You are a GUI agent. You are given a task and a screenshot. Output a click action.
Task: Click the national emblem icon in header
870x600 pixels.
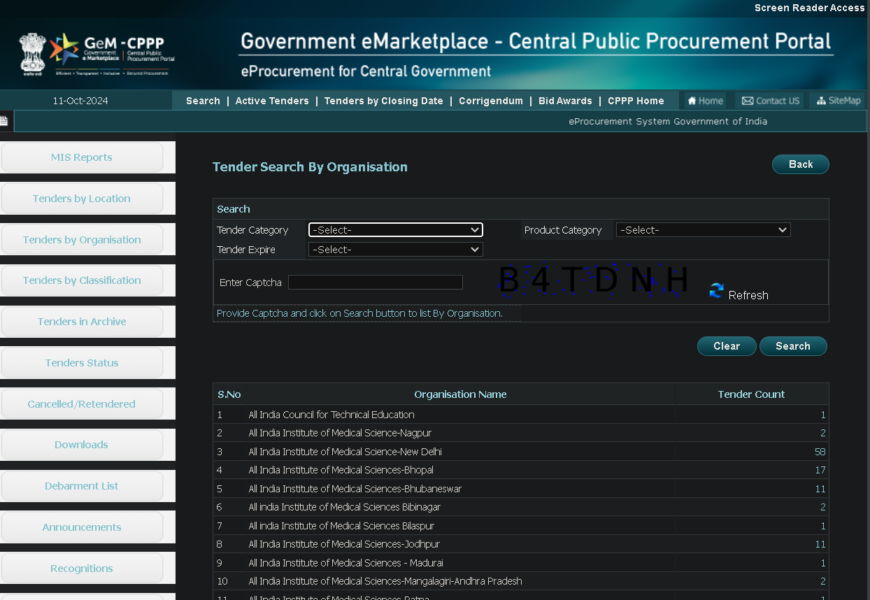click(32, 52)
